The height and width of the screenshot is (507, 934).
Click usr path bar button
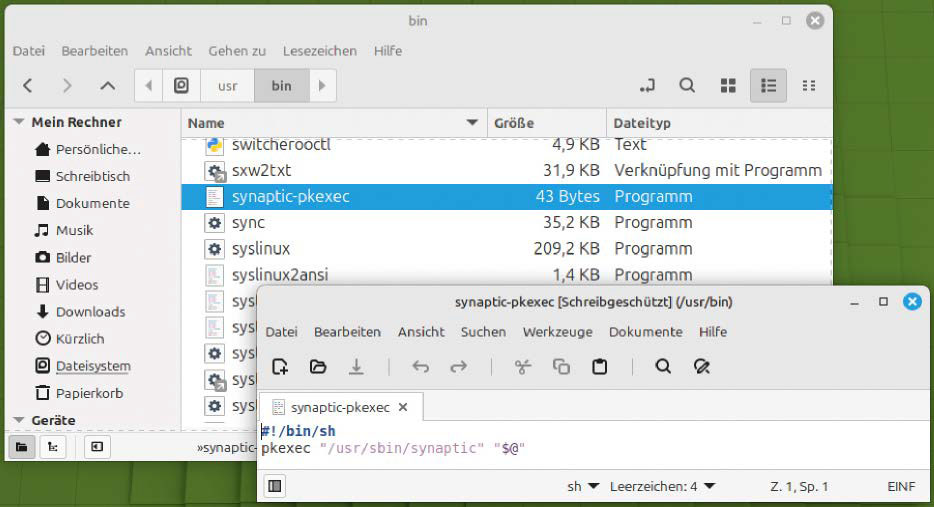coord(228,86)
